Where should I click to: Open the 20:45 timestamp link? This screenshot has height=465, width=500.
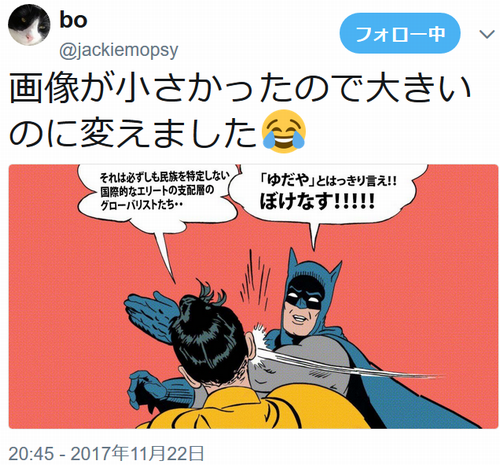click(31, 454)
